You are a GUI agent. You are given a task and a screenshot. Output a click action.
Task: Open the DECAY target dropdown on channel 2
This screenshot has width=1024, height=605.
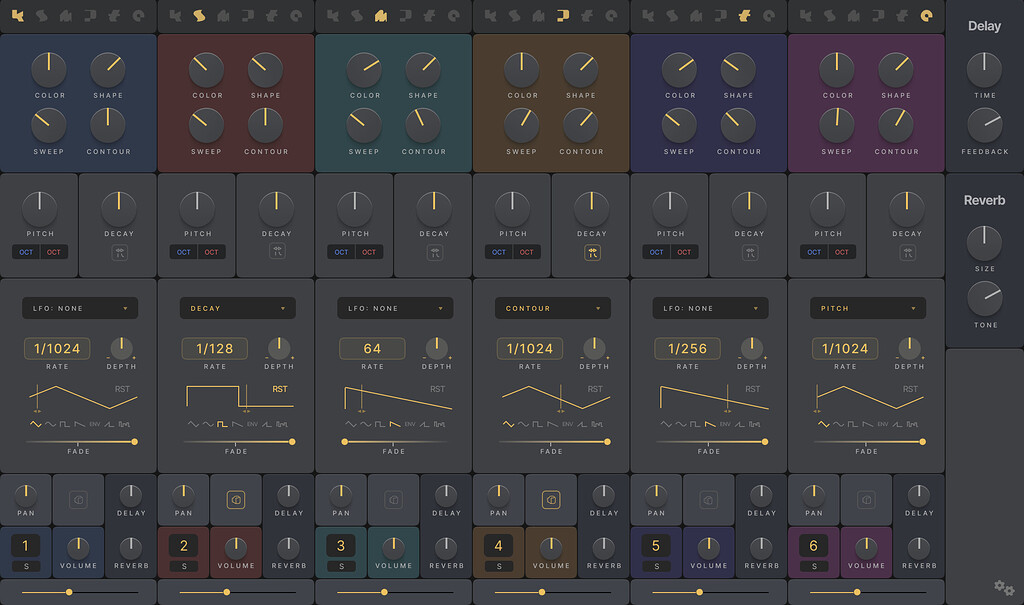(x=237, y=307)
